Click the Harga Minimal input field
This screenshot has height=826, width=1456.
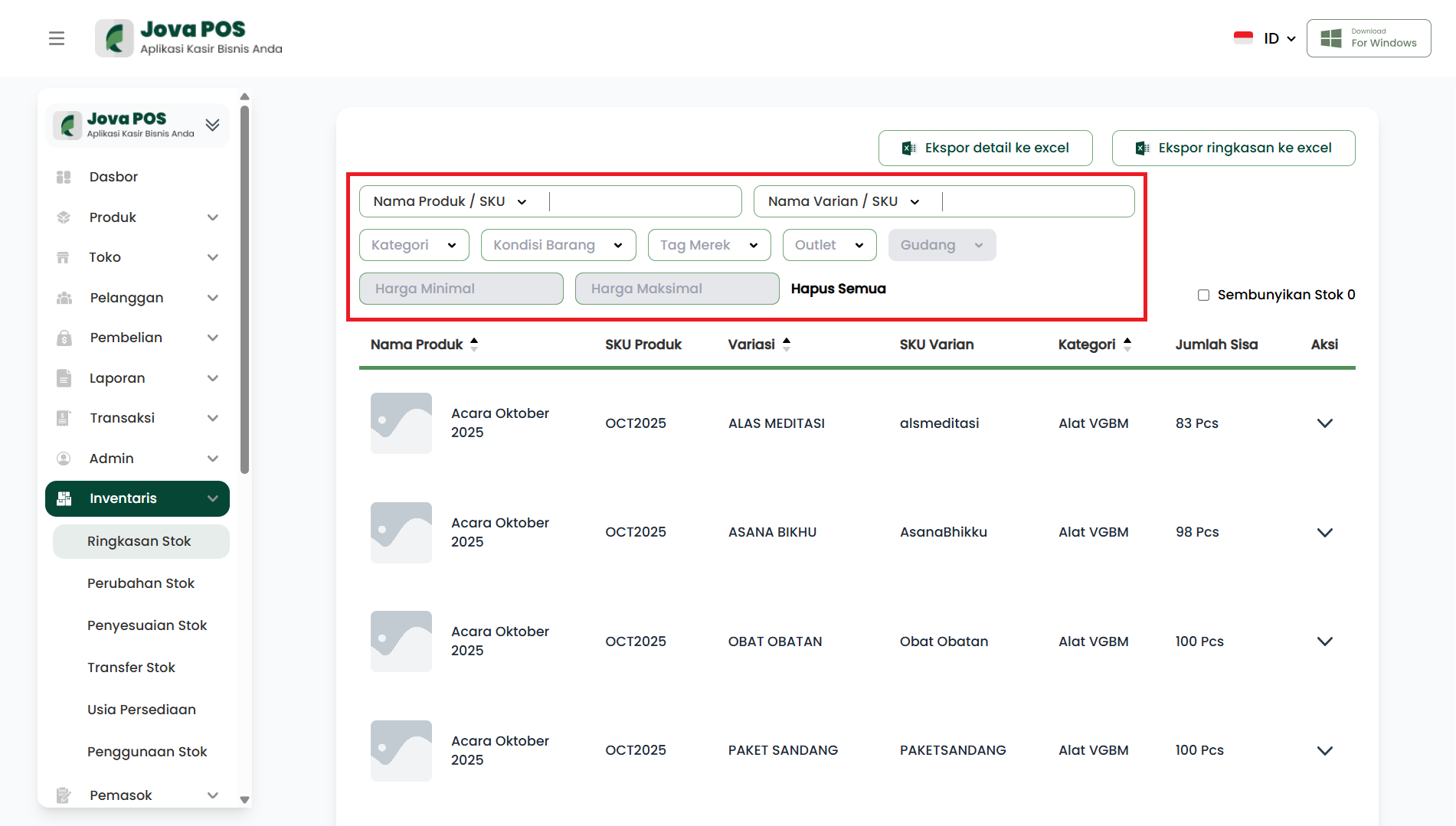point(461,289)
